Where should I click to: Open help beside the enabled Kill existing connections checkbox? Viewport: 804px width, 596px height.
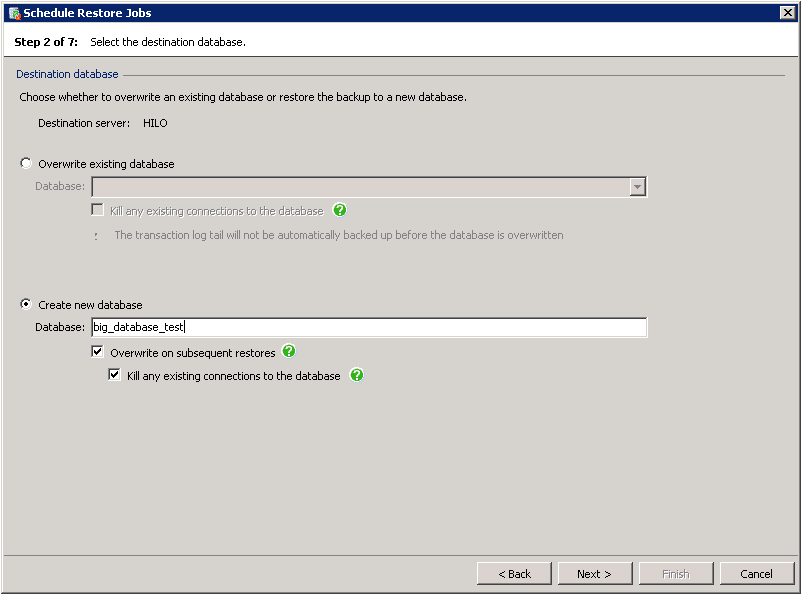[357, 375]
